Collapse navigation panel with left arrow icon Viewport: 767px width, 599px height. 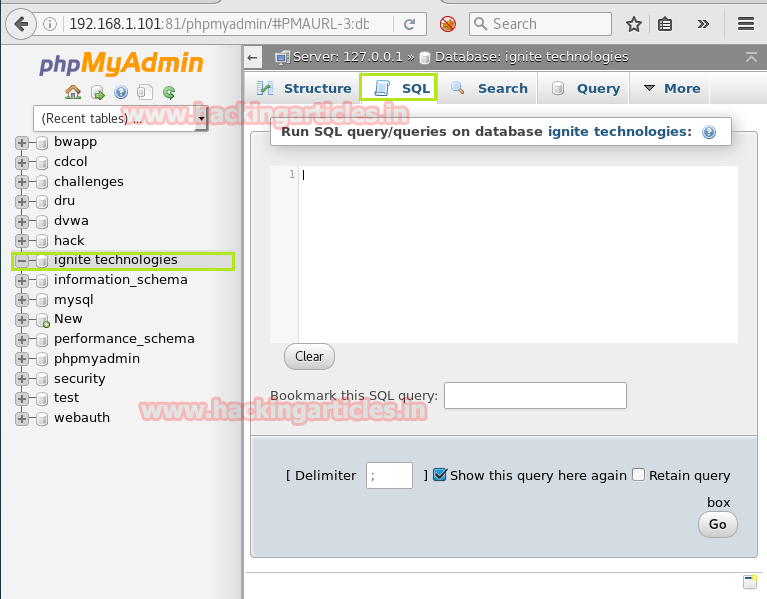(x=252, y=58)
